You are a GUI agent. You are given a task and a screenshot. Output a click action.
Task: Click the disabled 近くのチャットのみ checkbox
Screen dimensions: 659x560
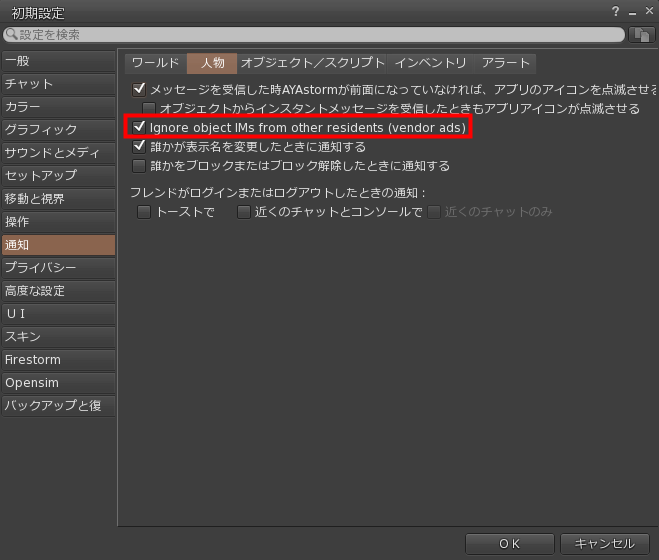[434, 211]
